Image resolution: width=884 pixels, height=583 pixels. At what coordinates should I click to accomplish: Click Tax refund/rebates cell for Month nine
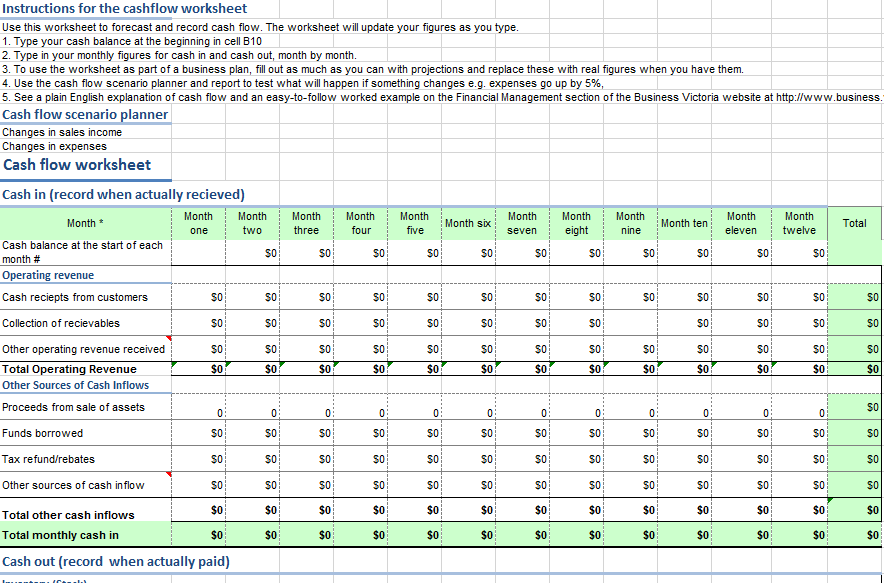pyautogui.click(x=630, y=459)
